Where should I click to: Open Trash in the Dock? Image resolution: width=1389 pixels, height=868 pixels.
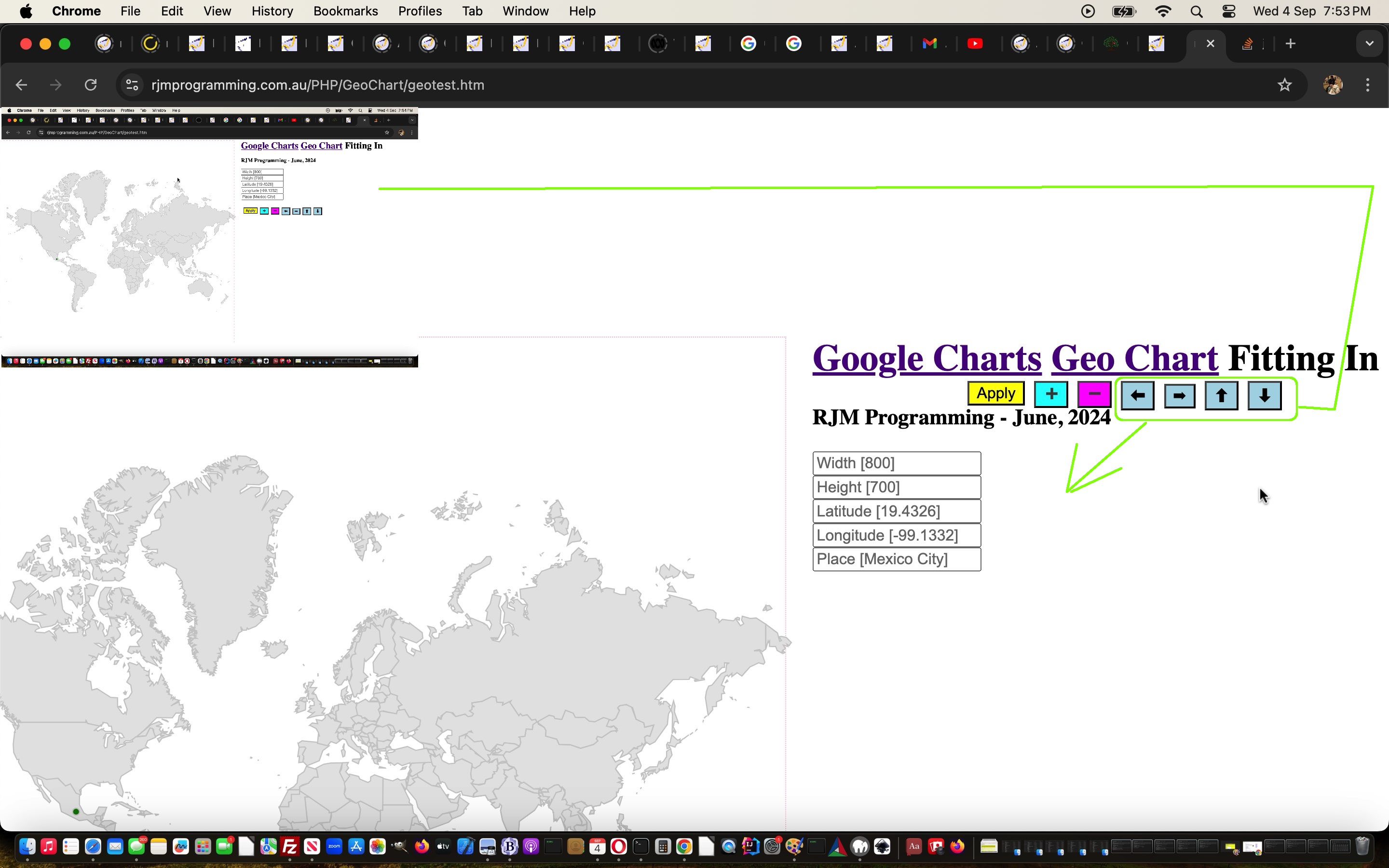click(1362, 846)
